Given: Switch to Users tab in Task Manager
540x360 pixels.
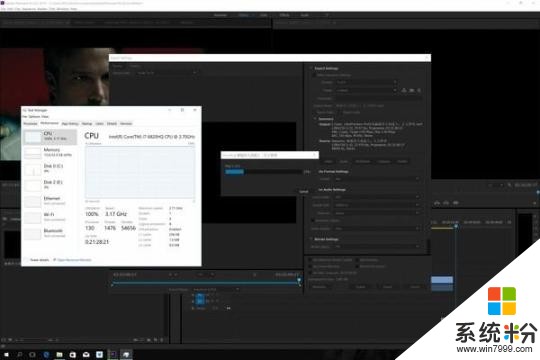Looking at the screenshot, I should coord(100,124).
